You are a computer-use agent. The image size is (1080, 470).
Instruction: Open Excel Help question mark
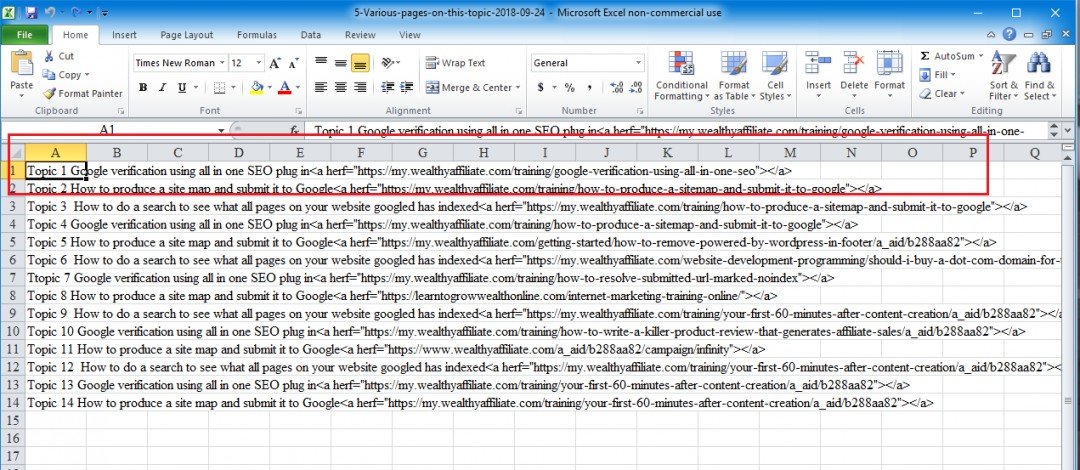pyautogui.click(x=1009, y=34)
